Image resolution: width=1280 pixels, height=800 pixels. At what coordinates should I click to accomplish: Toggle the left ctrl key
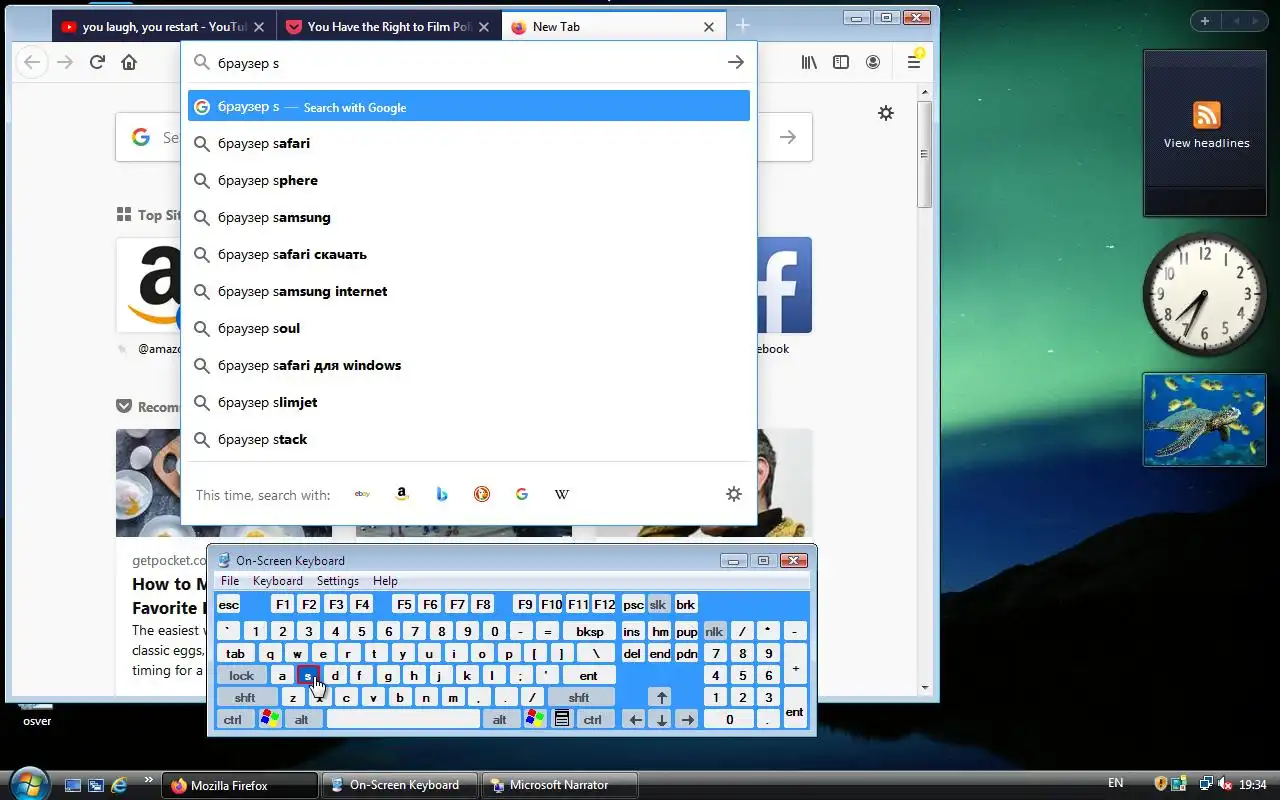(x=232, y=719)
